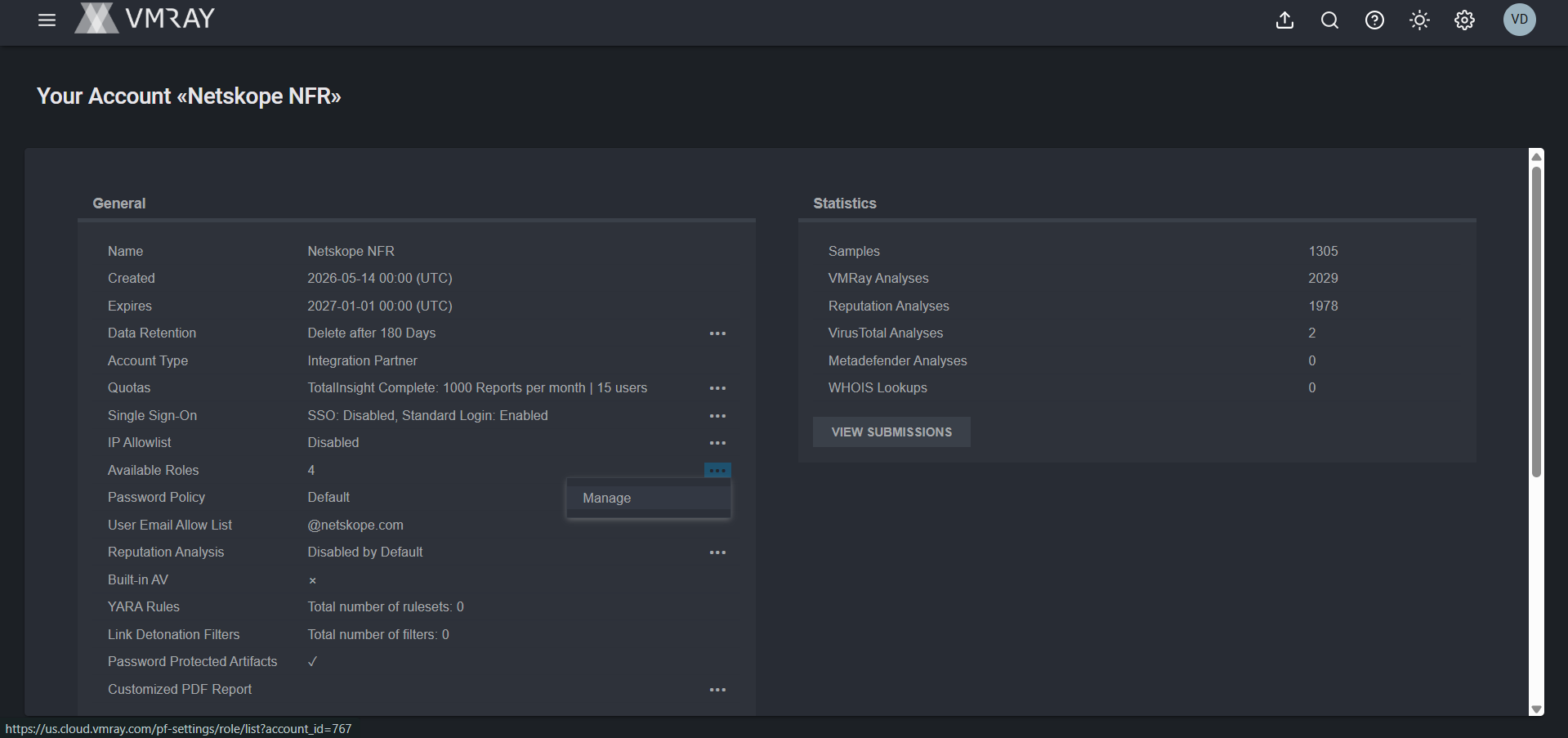Screen dimensions: 1568x738
Task: Click the IP Allowlist label
Action: click(140, 443)
